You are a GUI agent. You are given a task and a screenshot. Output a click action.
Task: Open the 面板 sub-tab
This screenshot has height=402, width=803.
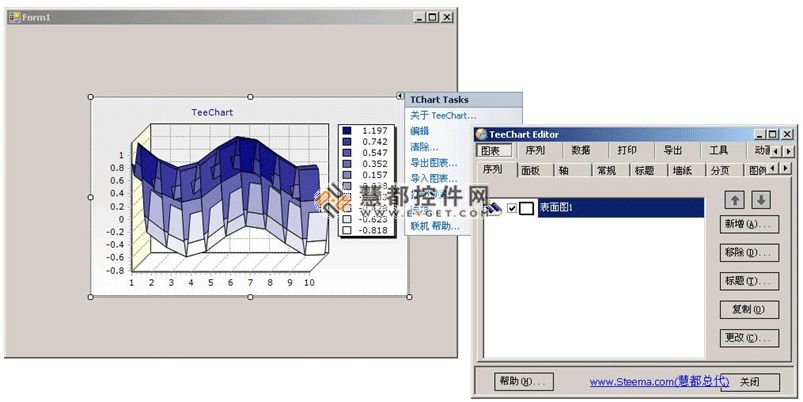click(x=531, y=170)
